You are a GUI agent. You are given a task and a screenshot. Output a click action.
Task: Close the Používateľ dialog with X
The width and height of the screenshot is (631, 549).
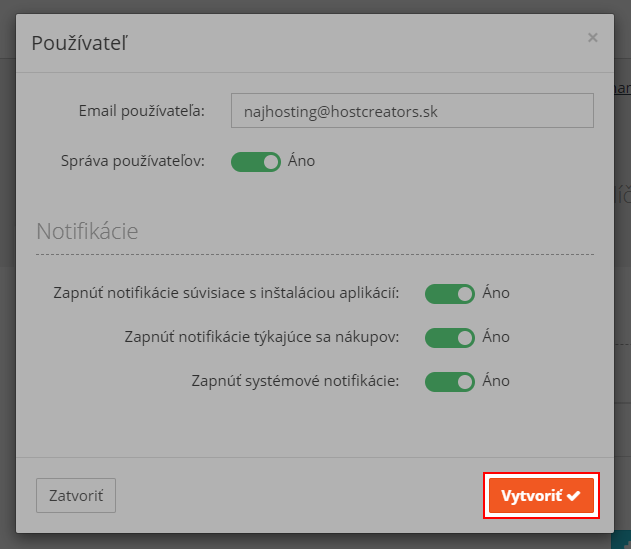tap(593, 38)
